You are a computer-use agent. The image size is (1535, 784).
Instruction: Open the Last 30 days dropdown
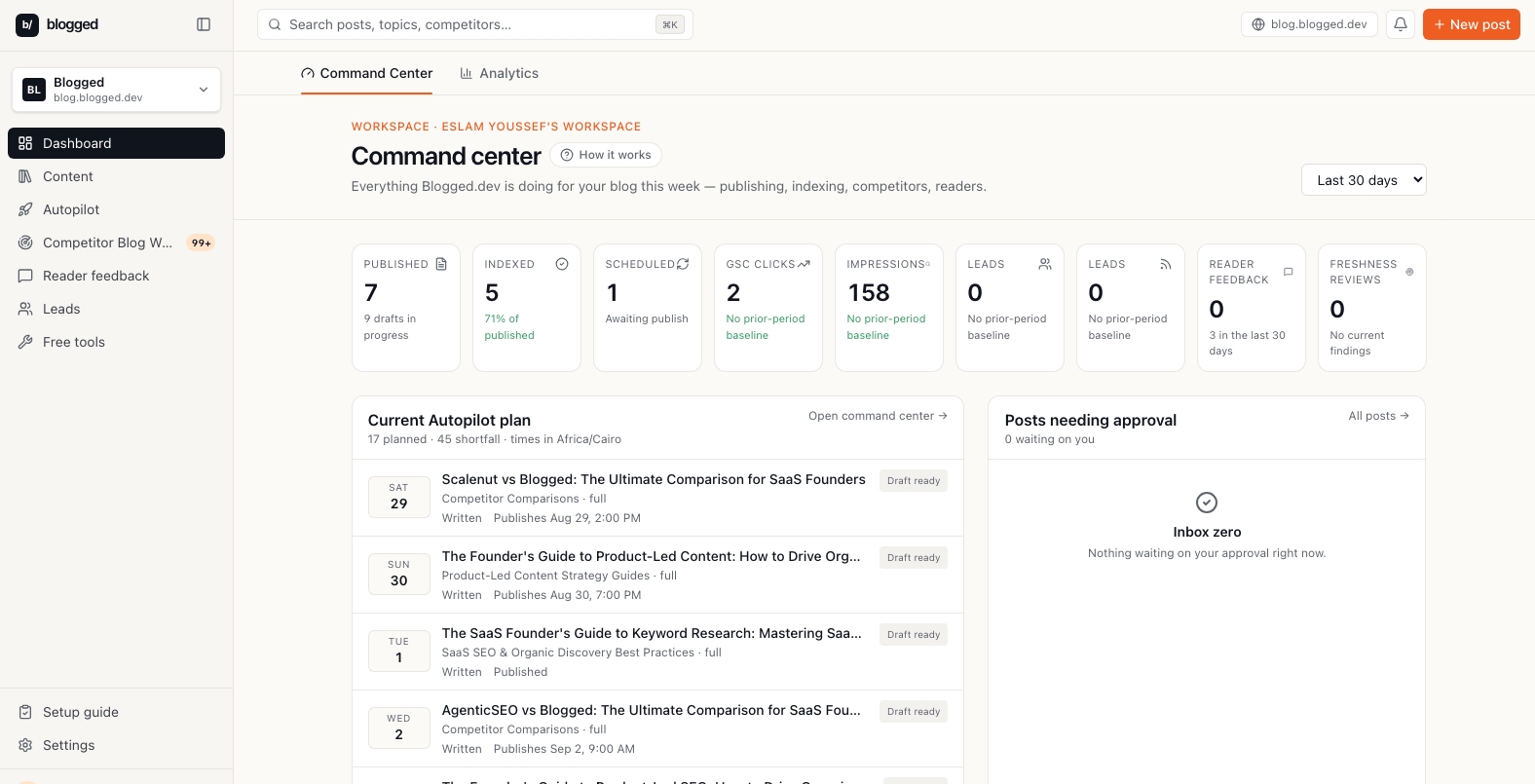tap(1364, 180)
